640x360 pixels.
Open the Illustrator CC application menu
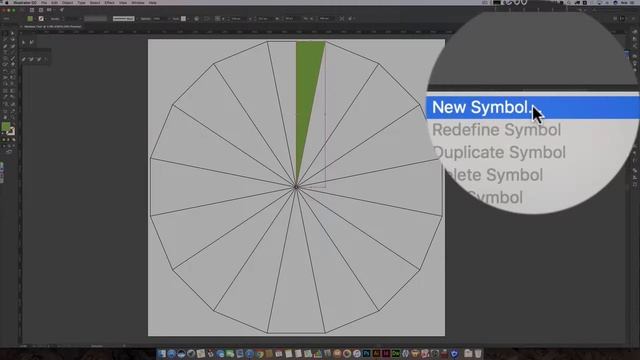pyautogui.click(x=25, y=2)
